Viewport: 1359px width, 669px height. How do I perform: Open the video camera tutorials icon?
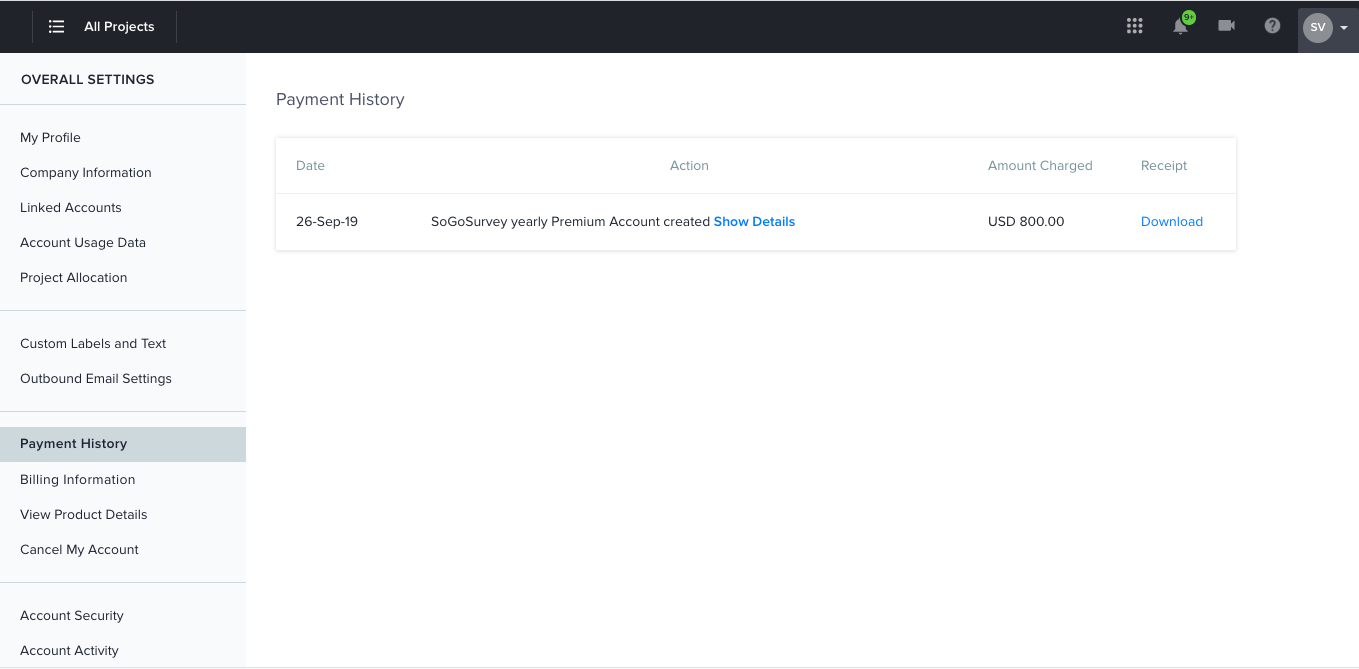click(1226, 26)
